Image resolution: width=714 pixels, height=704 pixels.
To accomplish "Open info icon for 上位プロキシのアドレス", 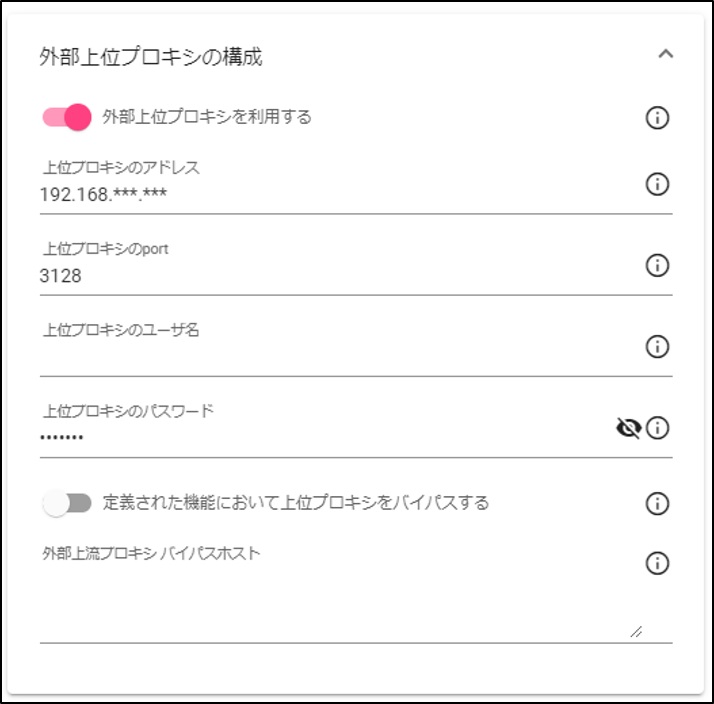I will pyautogui.click(x=657, y=184).
